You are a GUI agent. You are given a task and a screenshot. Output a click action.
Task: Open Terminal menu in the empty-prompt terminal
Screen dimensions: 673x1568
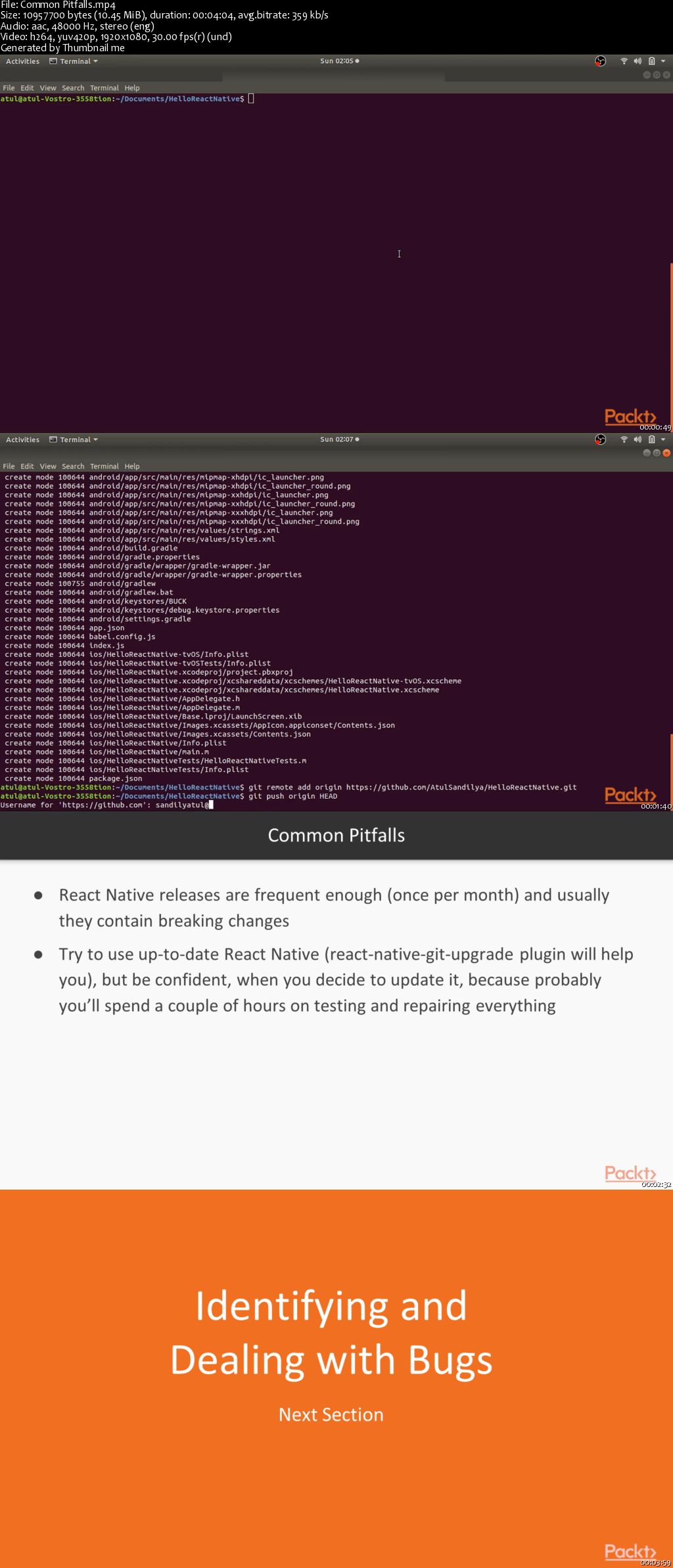[x=104, y=88]
